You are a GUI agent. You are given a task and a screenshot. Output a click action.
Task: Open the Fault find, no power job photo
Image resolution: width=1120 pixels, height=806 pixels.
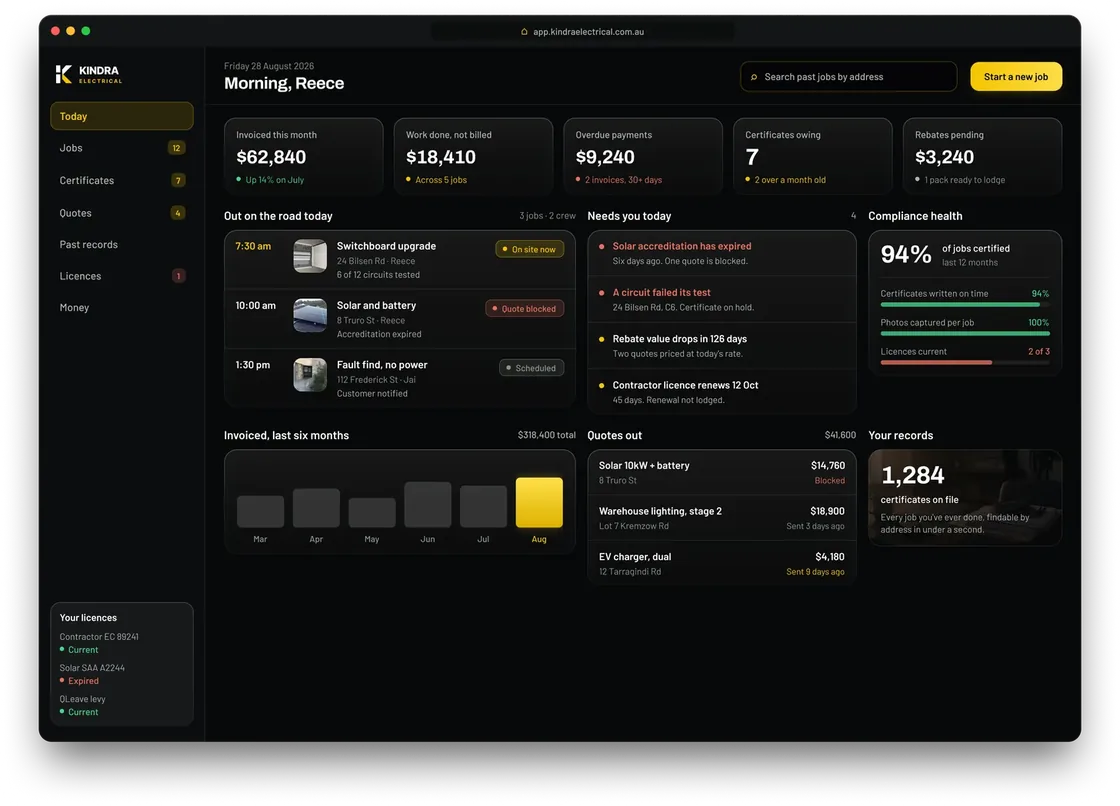coord(310,374)
